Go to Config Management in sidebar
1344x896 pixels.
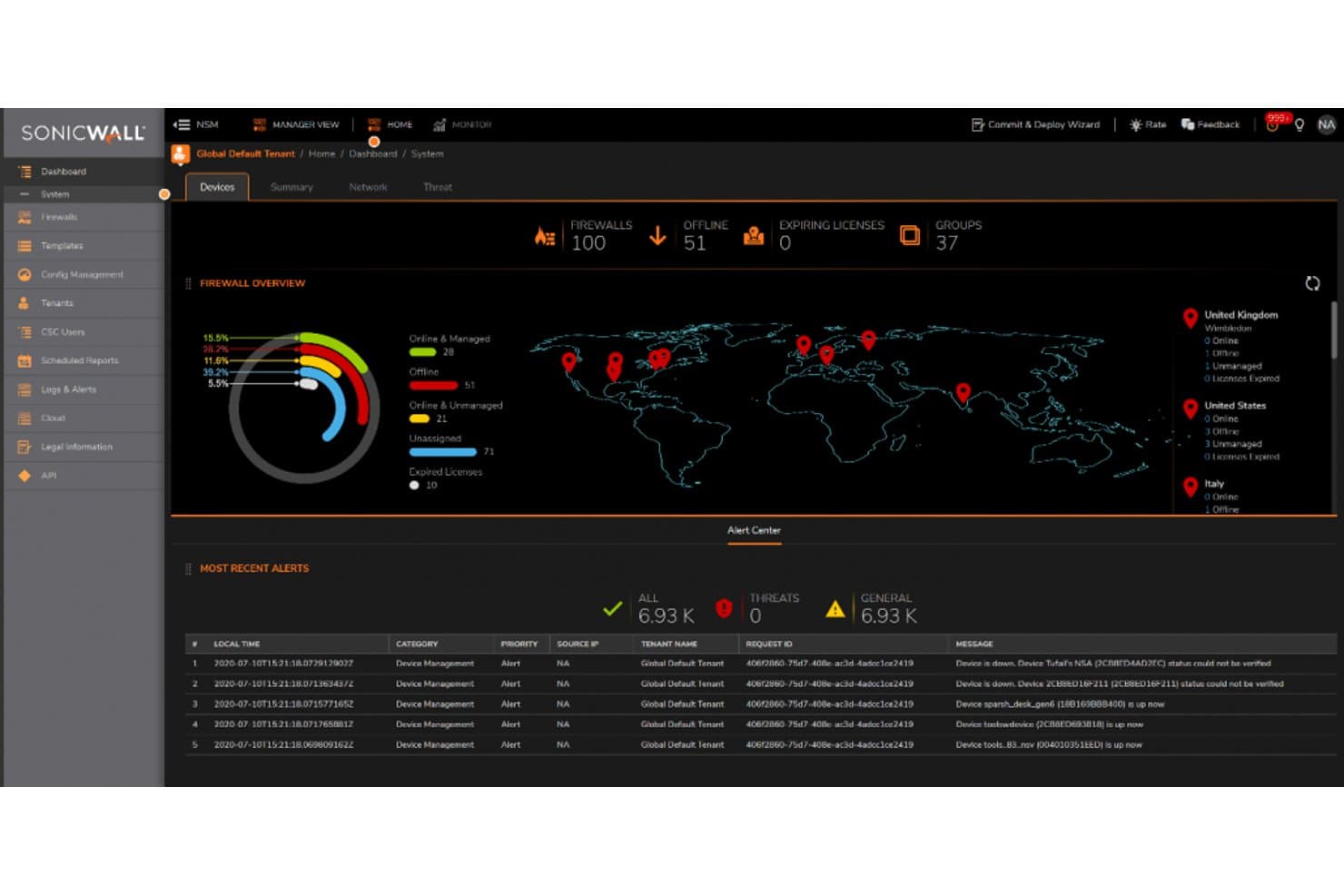(84, 274)
